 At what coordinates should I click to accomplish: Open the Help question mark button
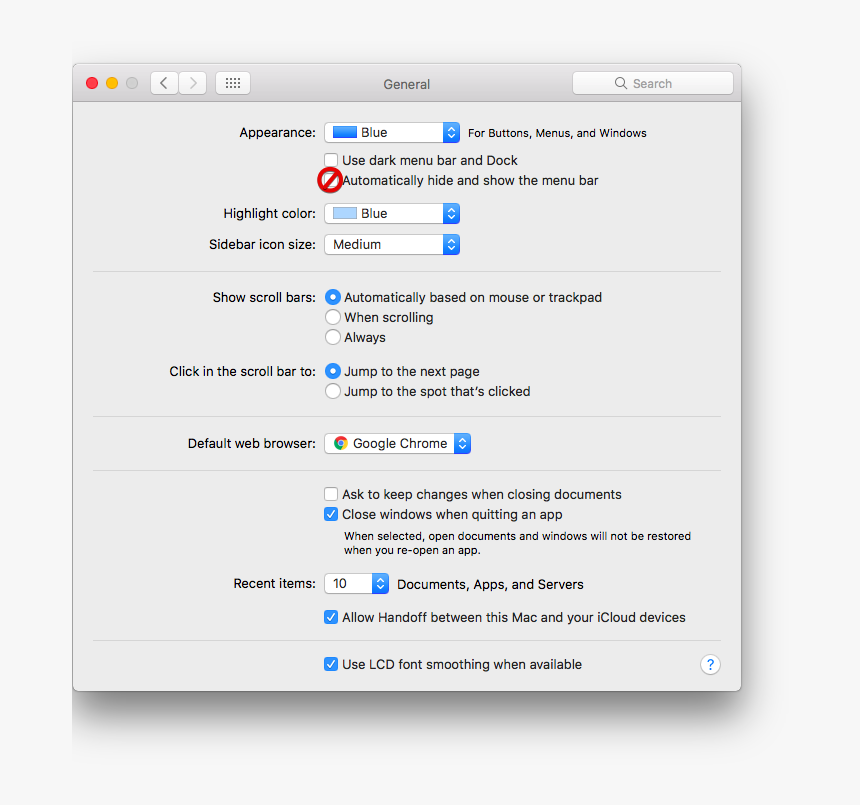(x=710, y=664)
